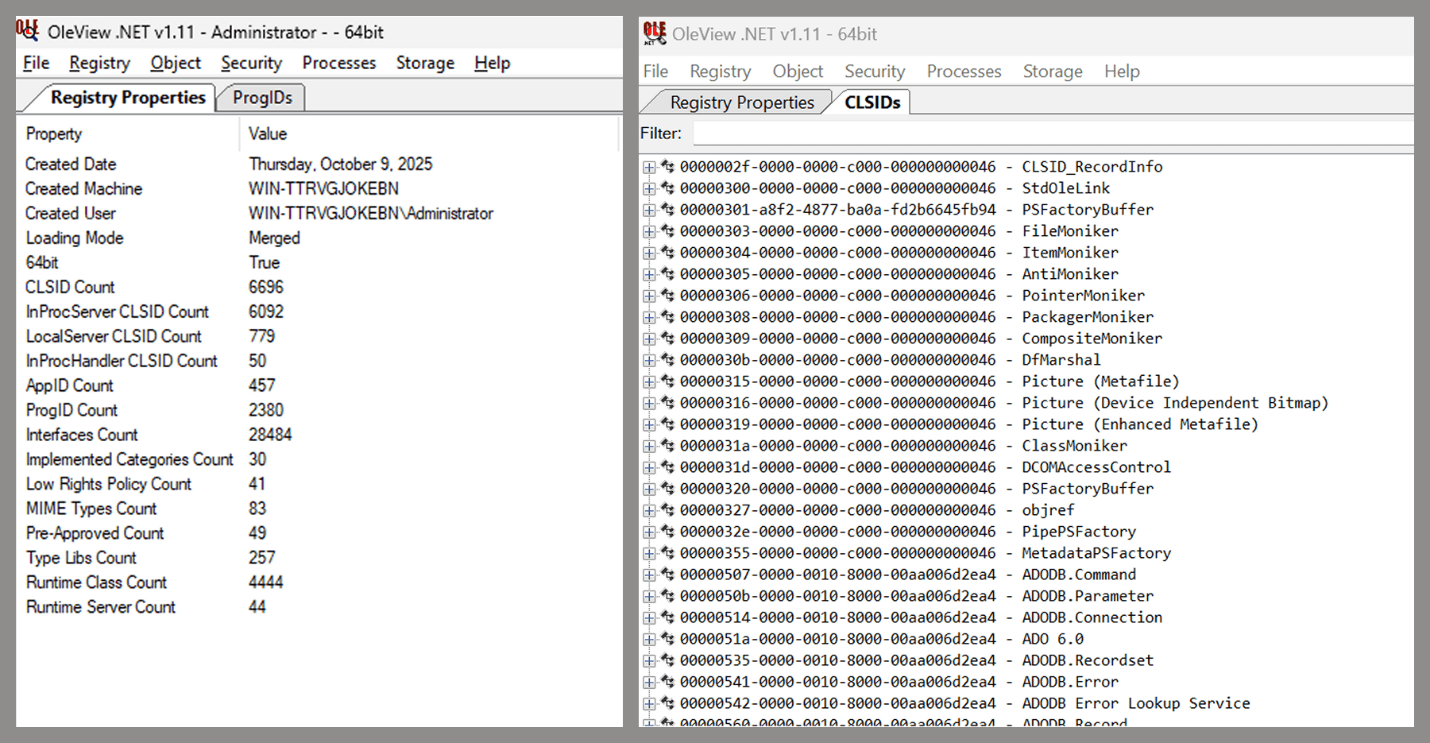Click the Filter text input field
1430x743 pixels.
pos(1052,133)
